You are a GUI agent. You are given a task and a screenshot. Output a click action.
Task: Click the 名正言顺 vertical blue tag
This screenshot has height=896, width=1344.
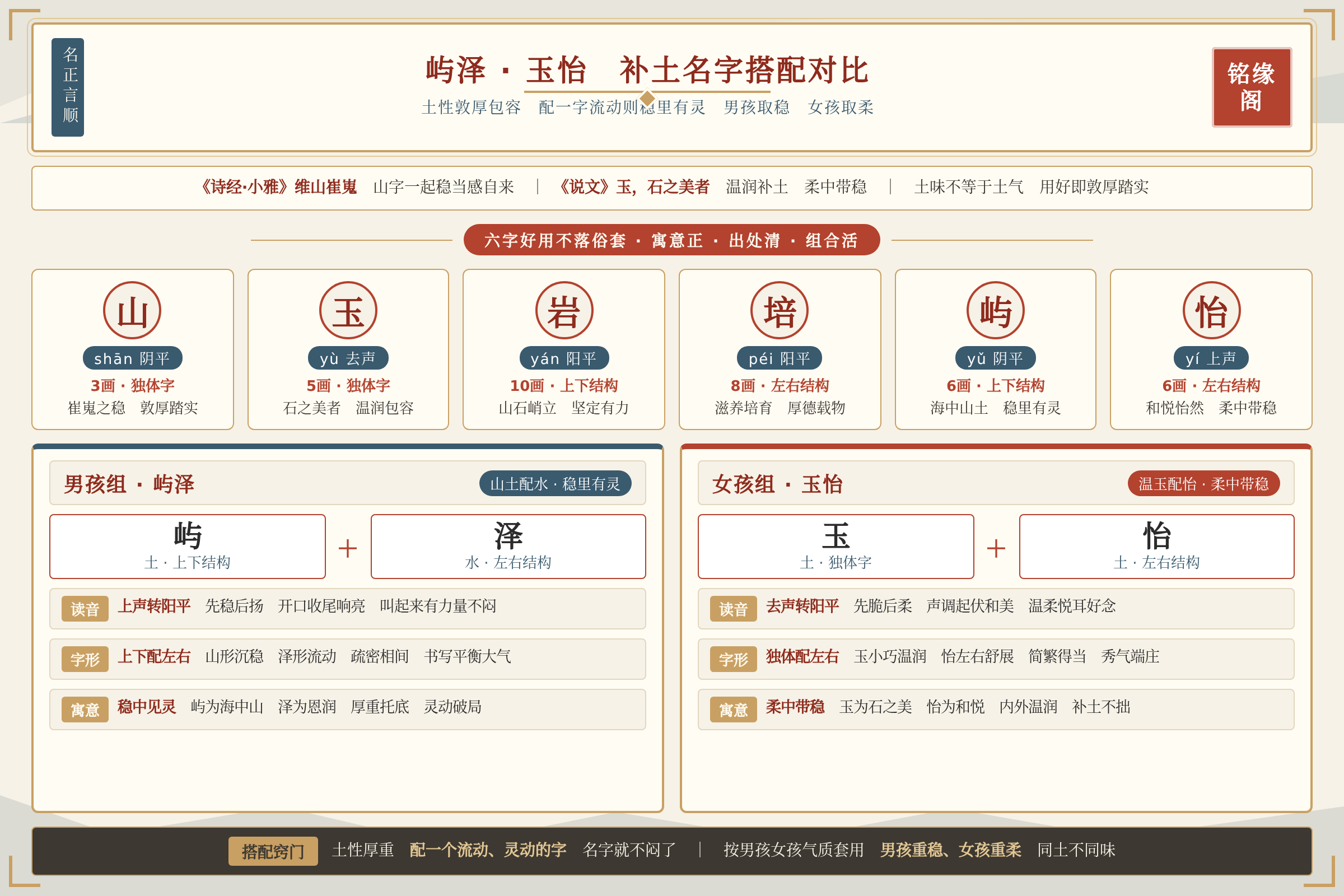pyautogui.click(x=68, y=87)
